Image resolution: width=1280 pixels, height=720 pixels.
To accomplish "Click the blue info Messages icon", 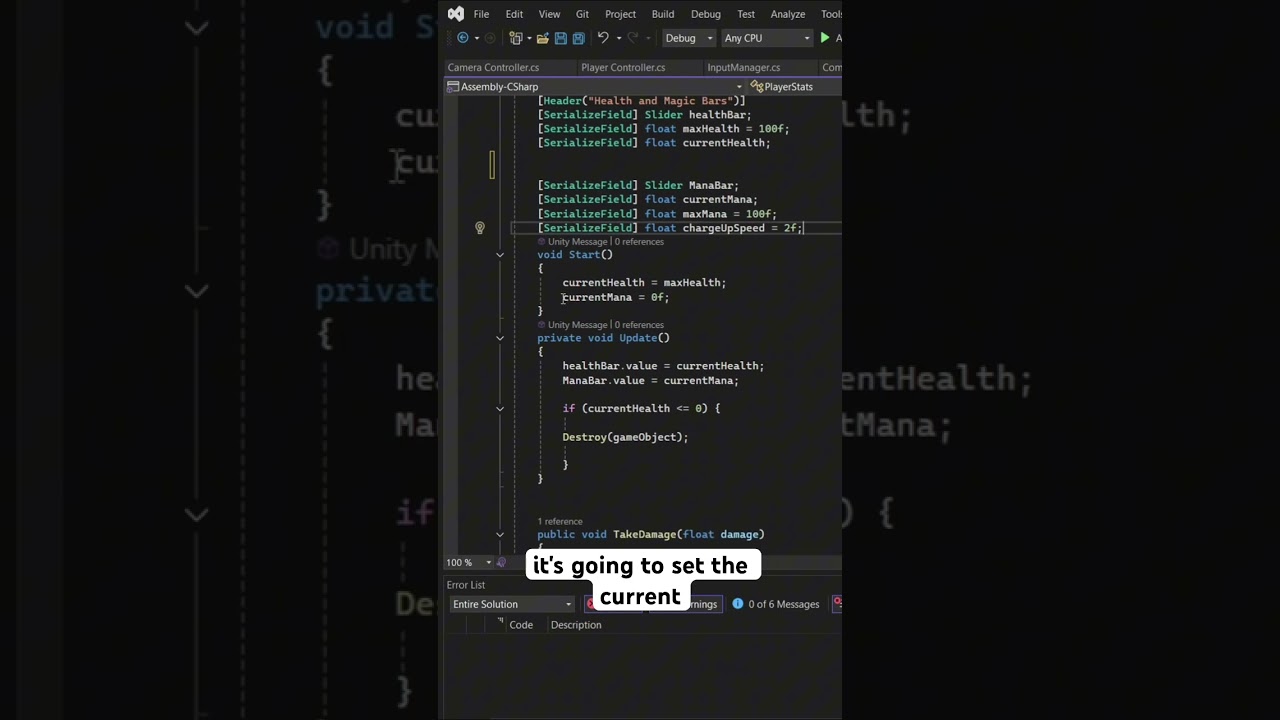I will [738, 604].
